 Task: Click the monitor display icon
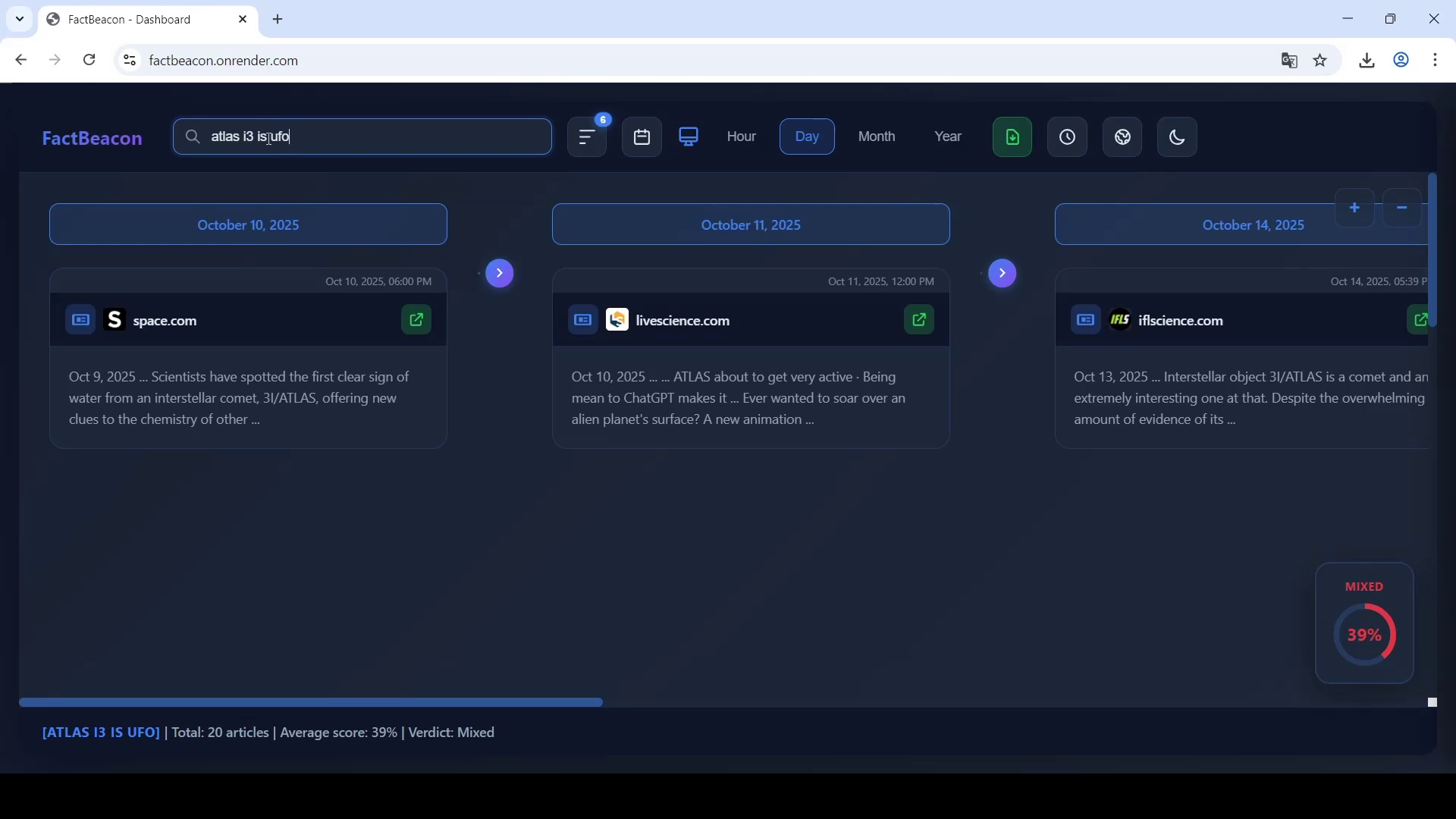(x=689, y=136)
